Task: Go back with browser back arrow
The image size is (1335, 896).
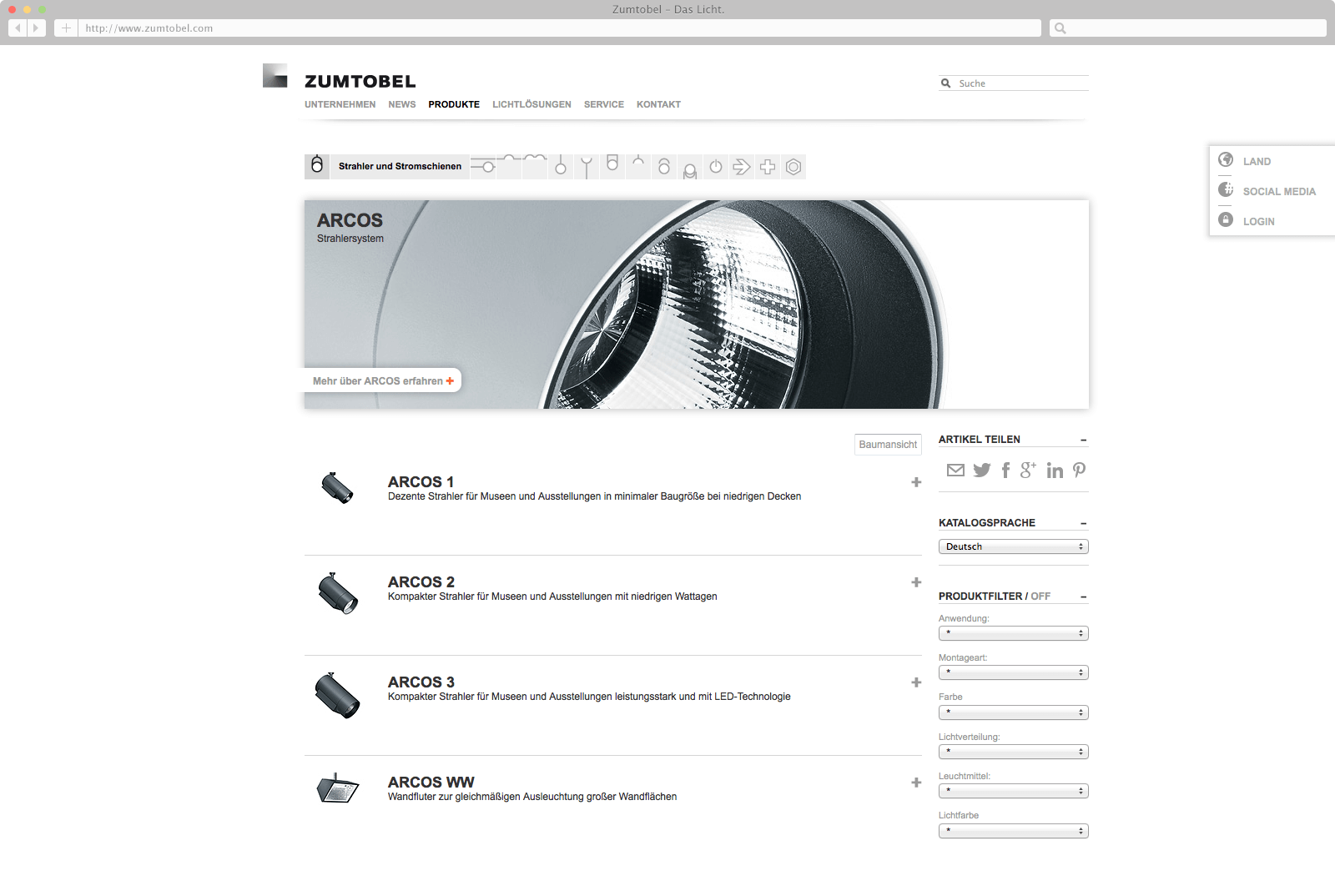Action: [x=18, y=28]
